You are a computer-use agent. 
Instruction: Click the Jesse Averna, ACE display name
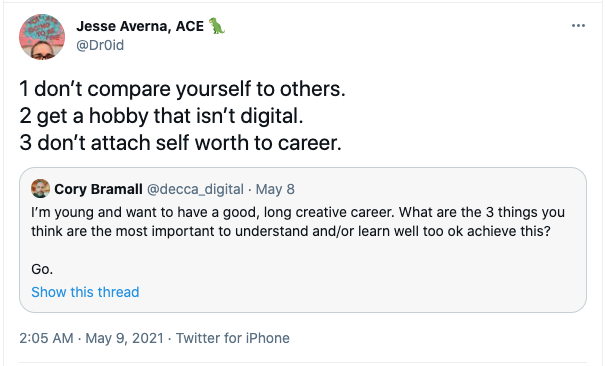tap(140, 26)
